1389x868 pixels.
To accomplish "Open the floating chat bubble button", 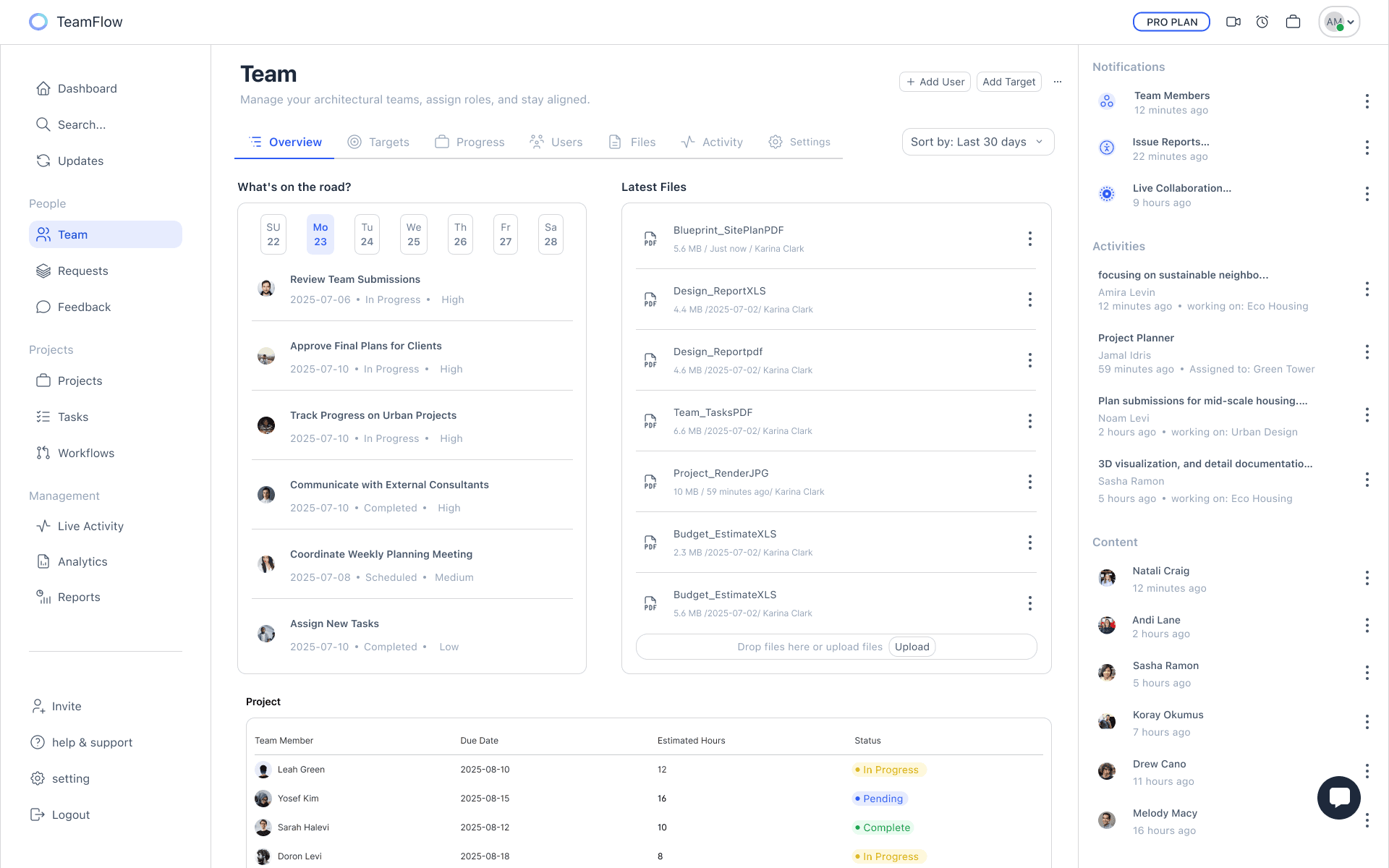I will point(1338,797).
